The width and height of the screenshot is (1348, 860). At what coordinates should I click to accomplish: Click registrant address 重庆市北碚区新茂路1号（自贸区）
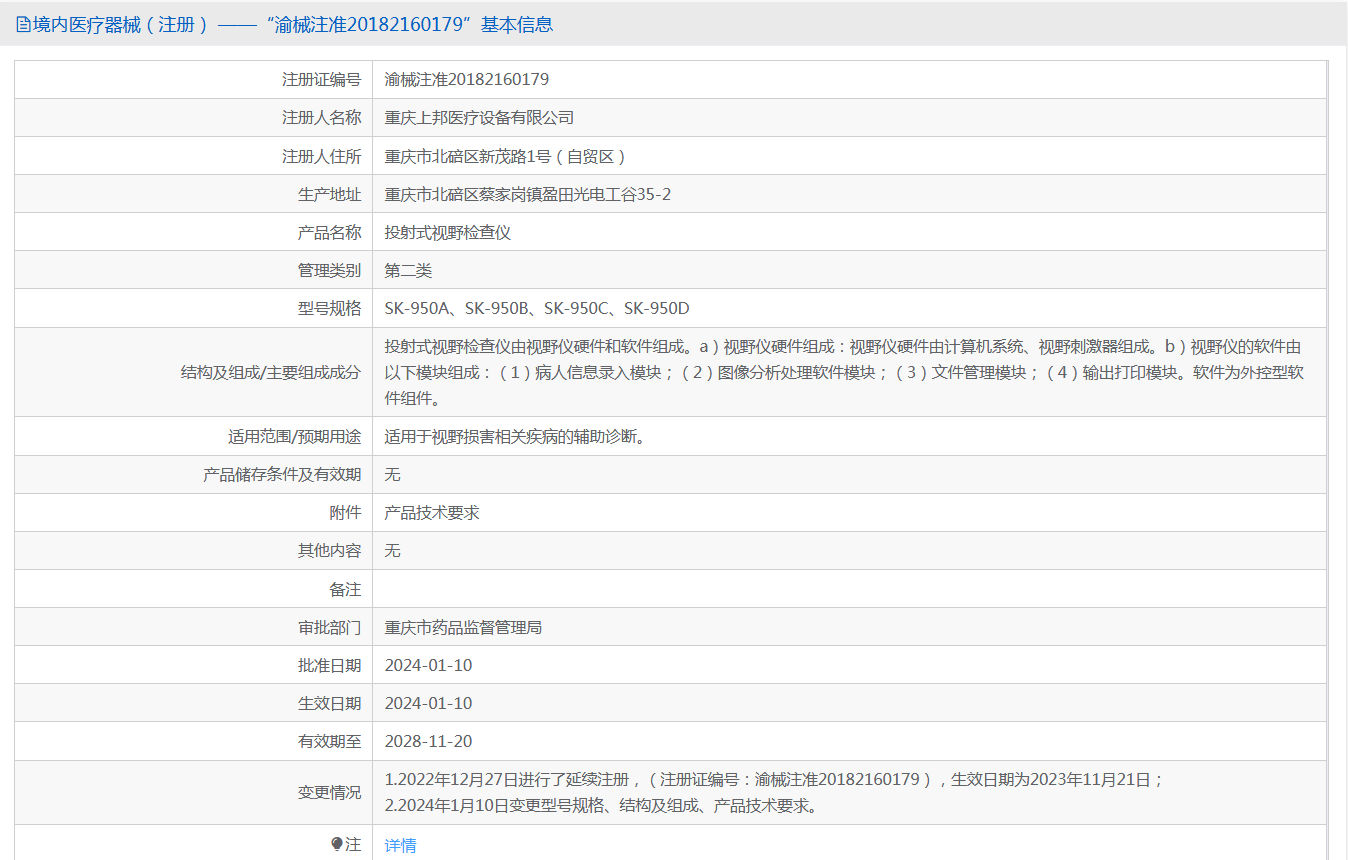[x=507, y=156]
